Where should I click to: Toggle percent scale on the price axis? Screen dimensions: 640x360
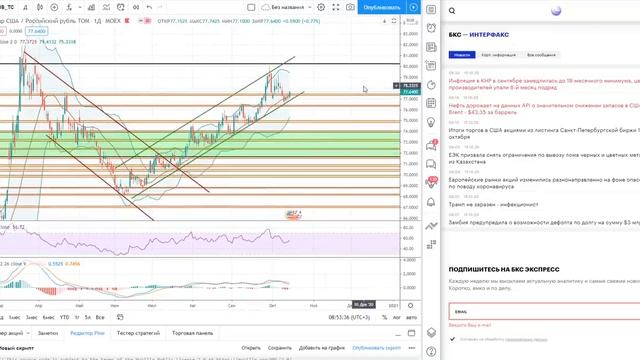pyautogui.click(x=384, y=317)
